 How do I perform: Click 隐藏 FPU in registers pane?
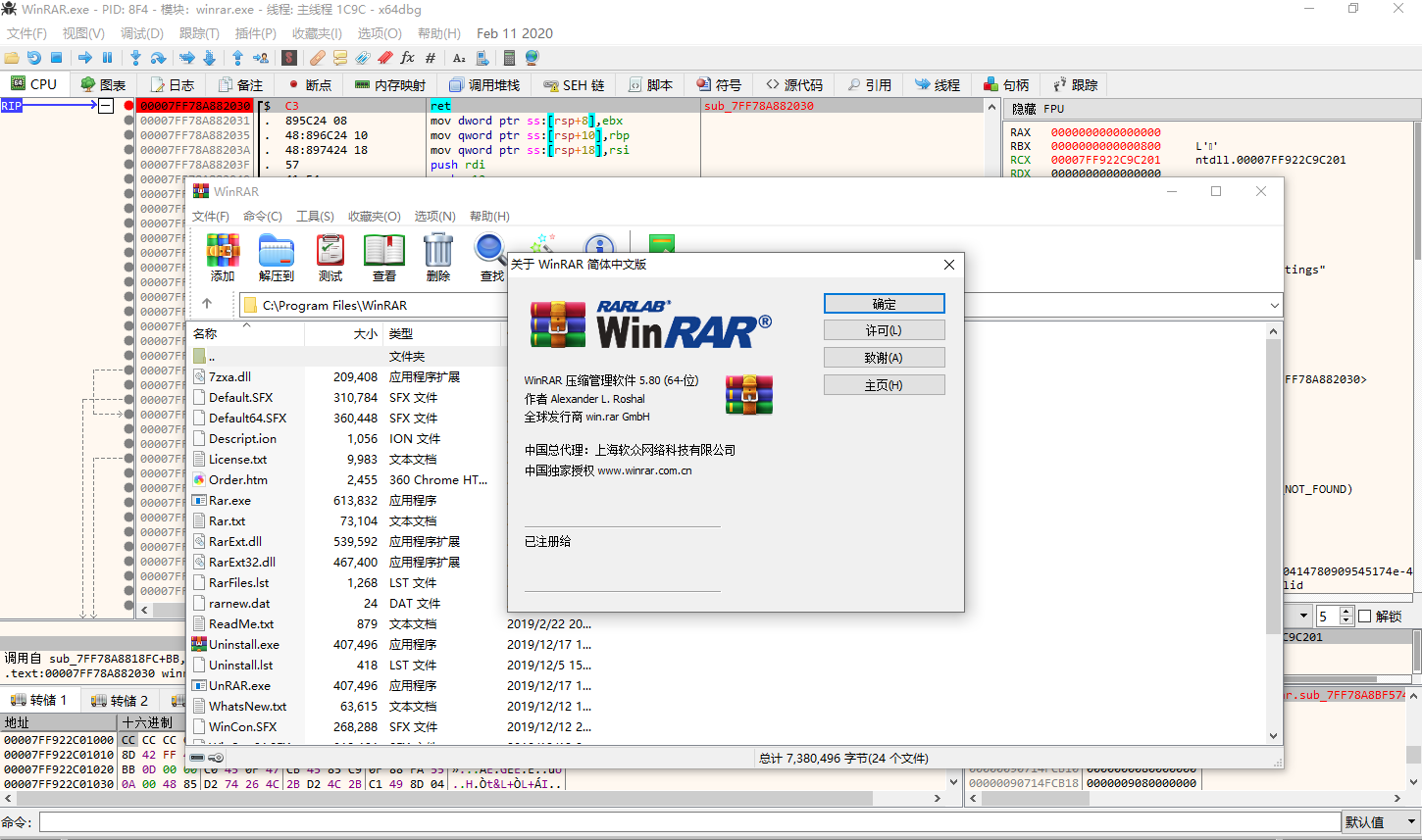(x=1038, y=109)
